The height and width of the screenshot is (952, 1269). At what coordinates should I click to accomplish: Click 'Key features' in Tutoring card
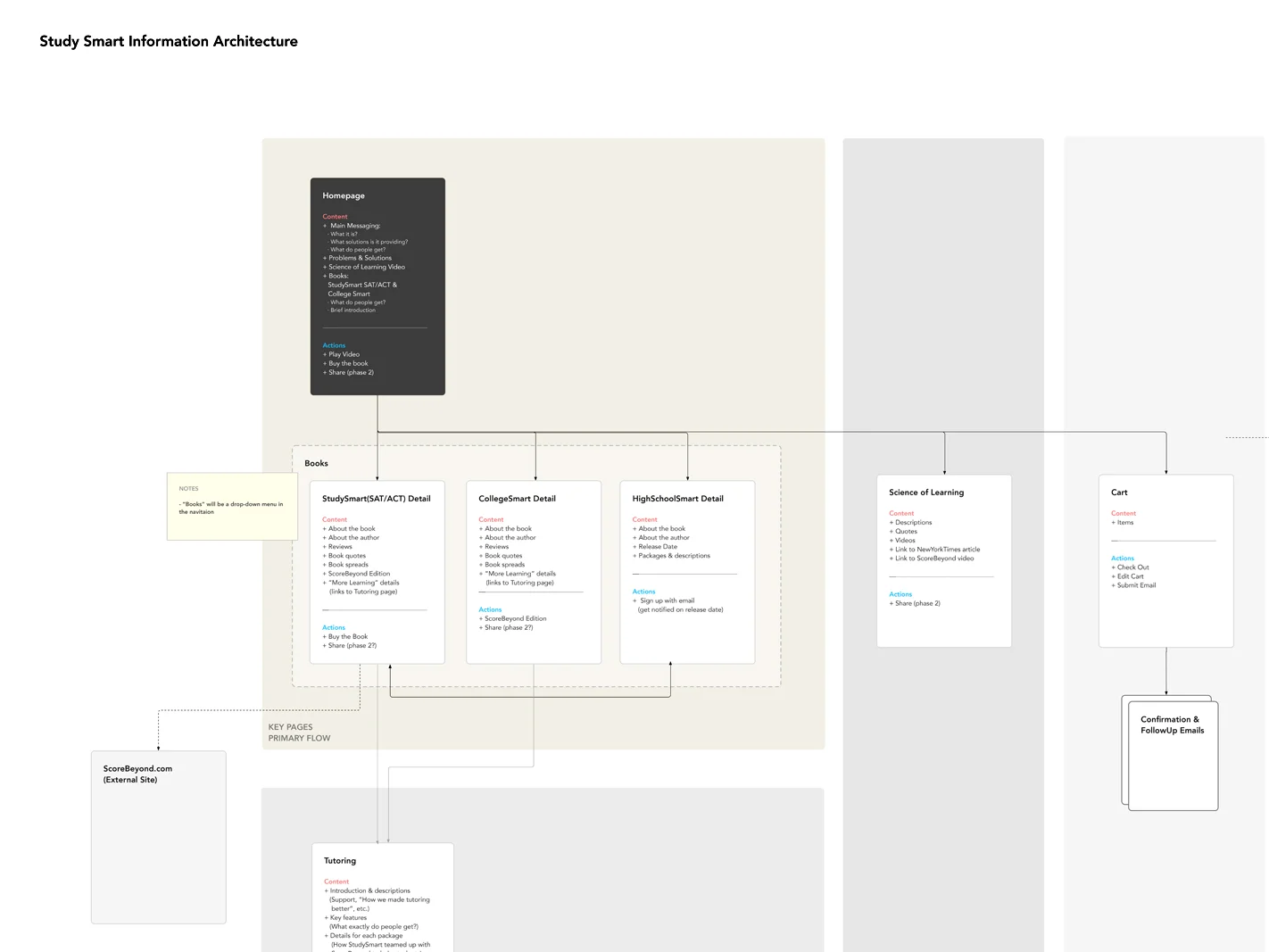click(349, 917)
